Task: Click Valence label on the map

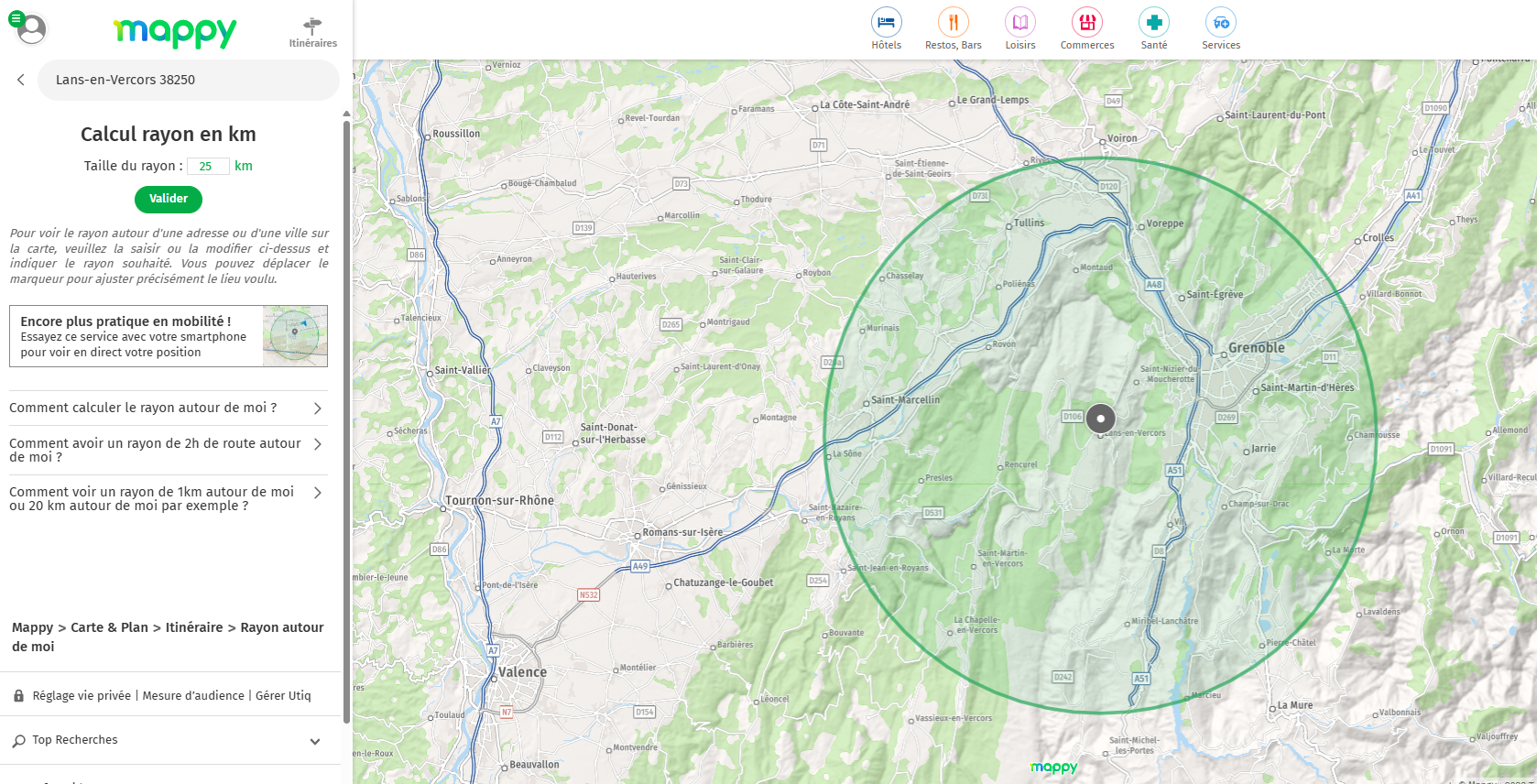Action: click(x=522, y=672)
